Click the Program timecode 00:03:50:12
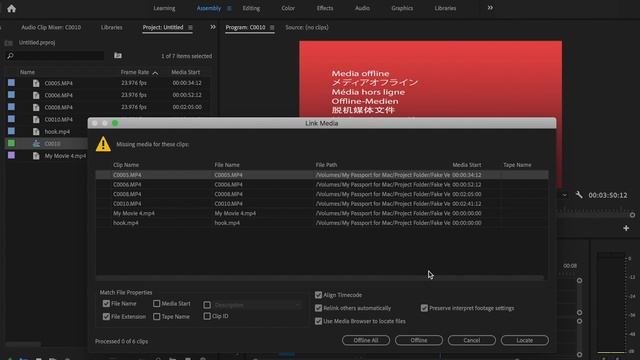The height and width of the screenshot is (360, 640). pos(607,195)
